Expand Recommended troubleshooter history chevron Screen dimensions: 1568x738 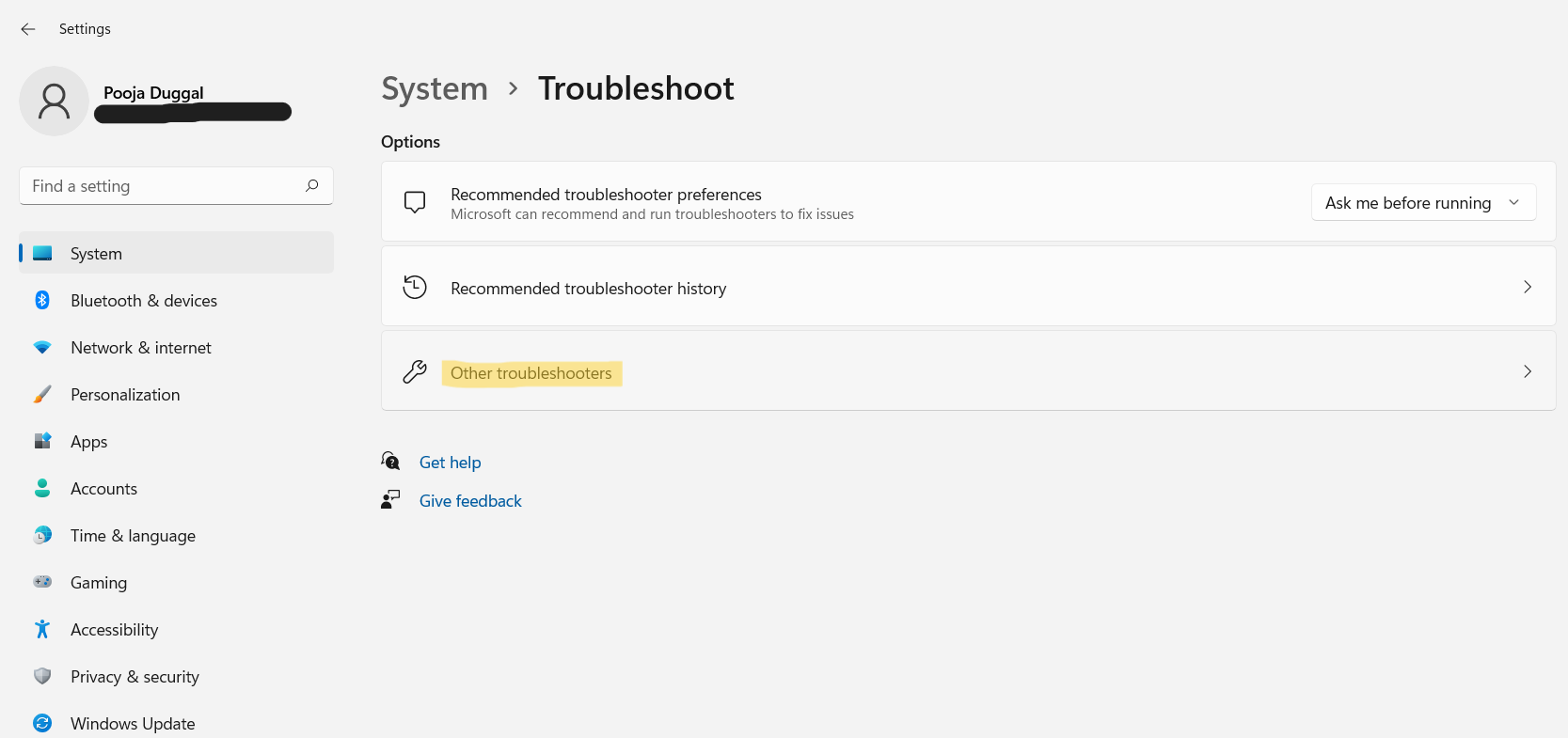tap(1527, 287)
